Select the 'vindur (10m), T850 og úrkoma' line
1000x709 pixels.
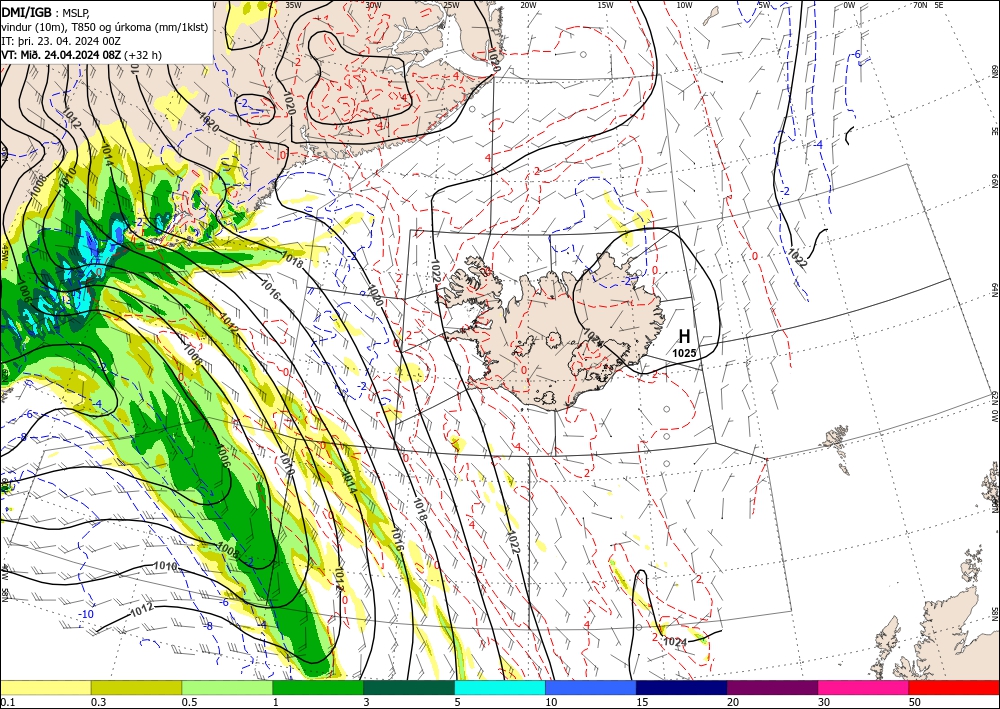pos(104,27)
